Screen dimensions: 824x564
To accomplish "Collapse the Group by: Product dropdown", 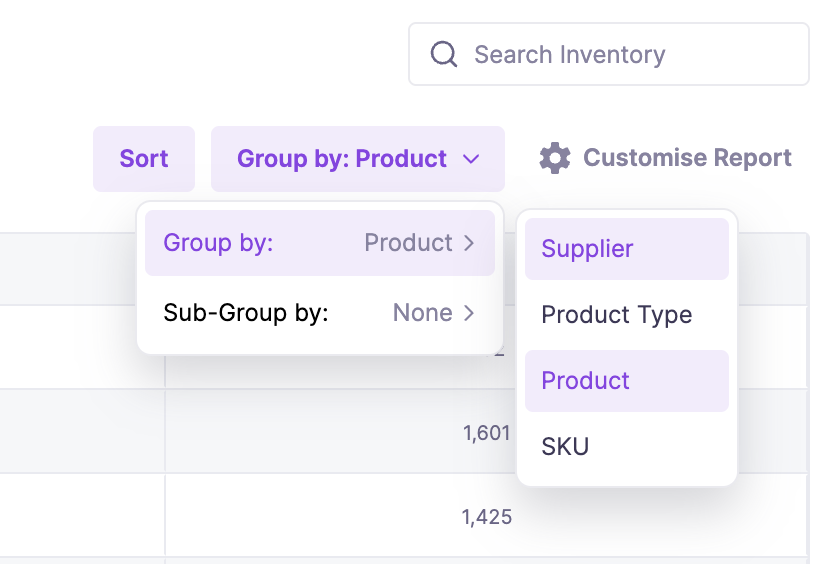I will 357,159.
